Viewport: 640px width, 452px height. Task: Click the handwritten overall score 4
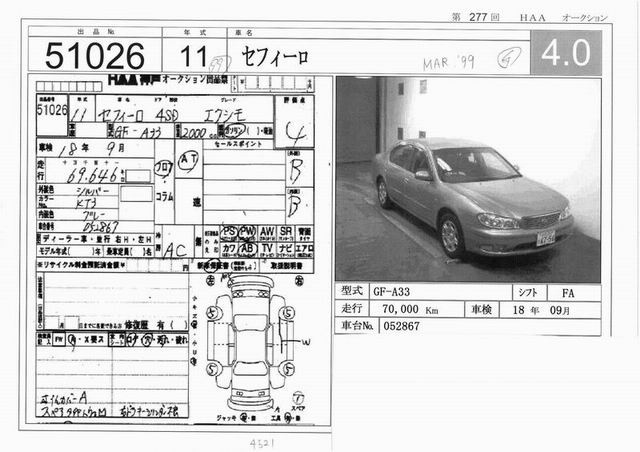[295, 132]
